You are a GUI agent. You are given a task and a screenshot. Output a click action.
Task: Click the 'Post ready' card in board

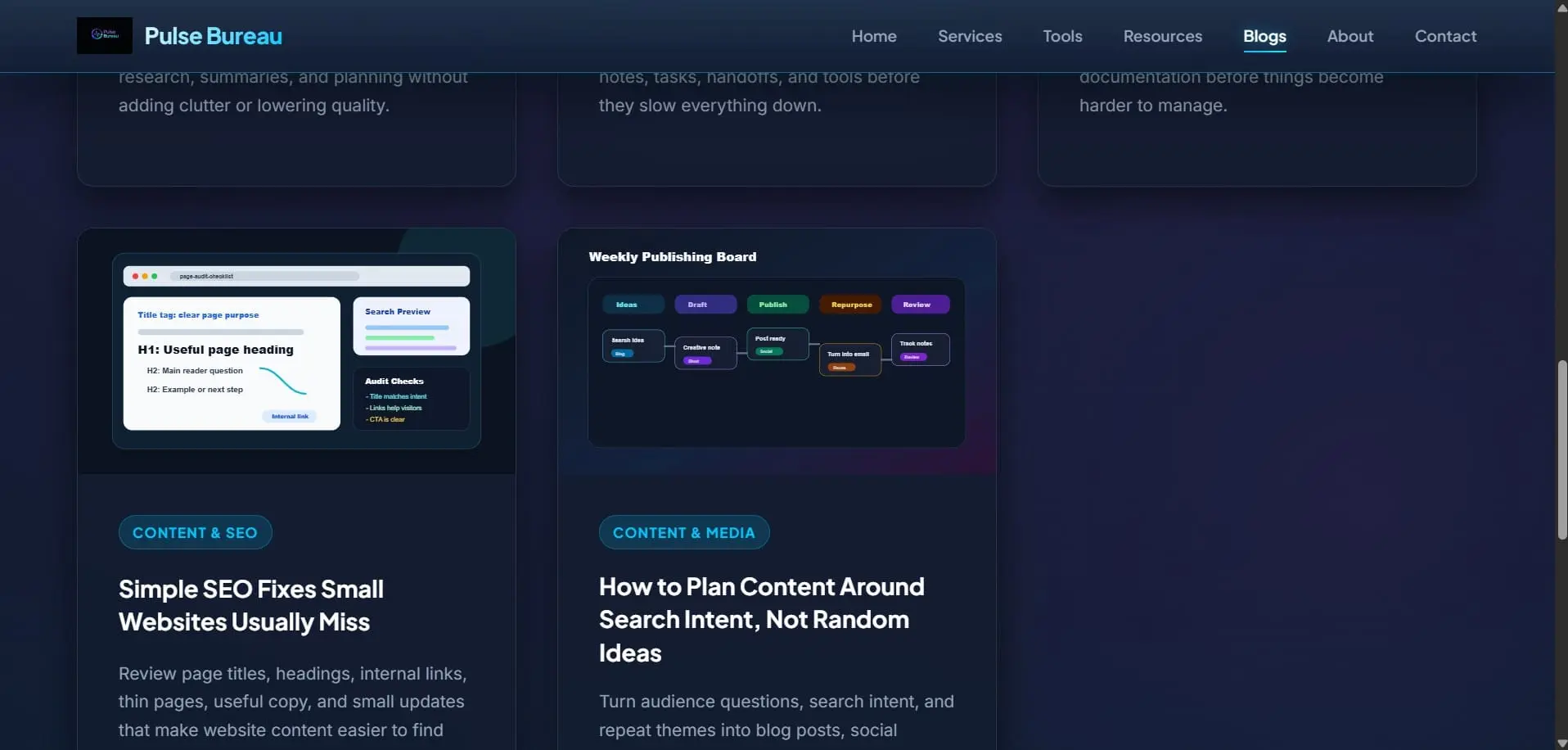tap(777, 344)
